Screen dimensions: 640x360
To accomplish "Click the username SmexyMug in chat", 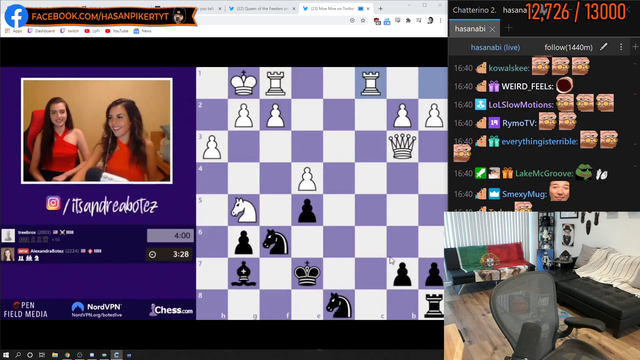I will pos(524,194).
